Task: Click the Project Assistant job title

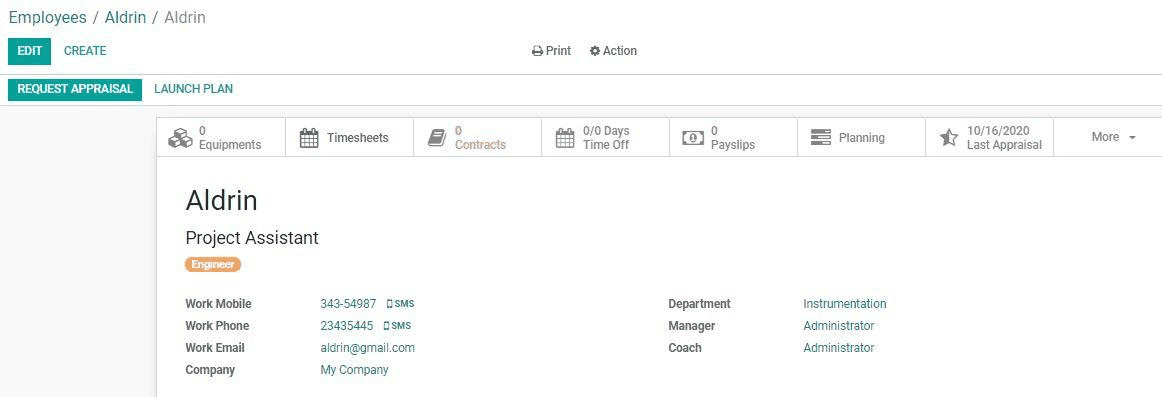Action: tap(252, 238)
